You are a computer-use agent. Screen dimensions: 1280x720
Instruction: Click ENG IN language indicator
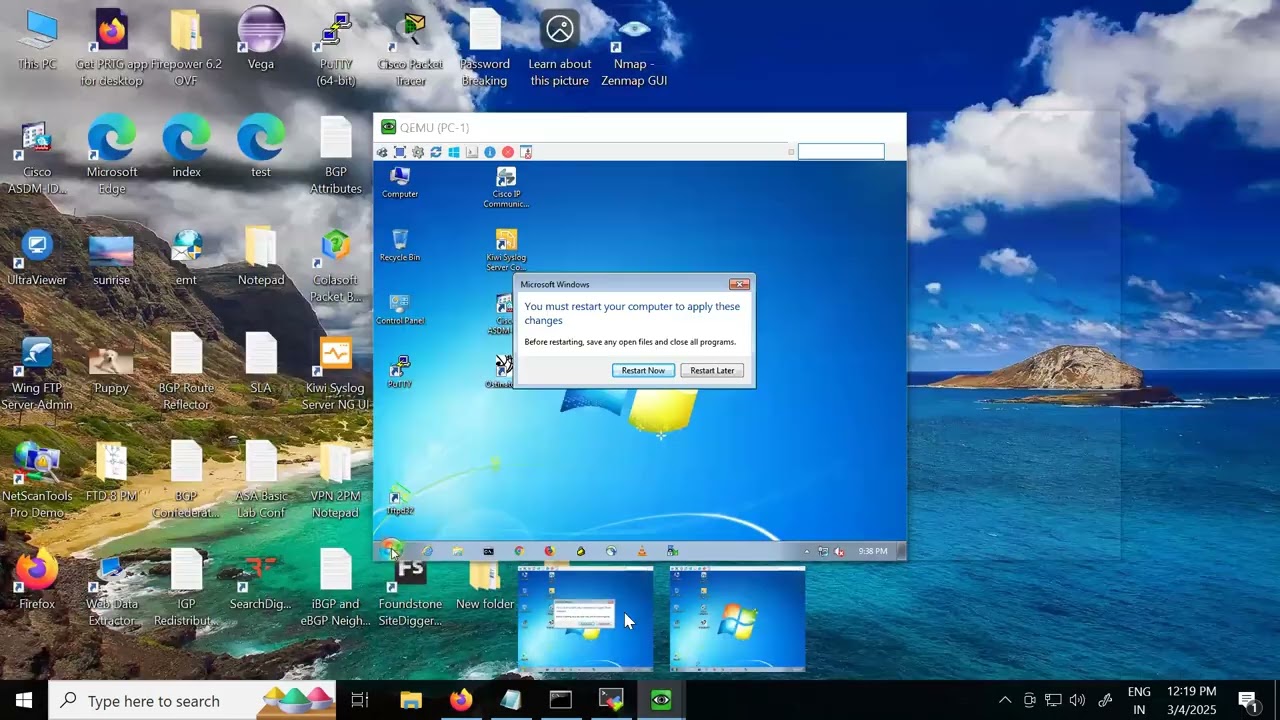pos(1139,700)
